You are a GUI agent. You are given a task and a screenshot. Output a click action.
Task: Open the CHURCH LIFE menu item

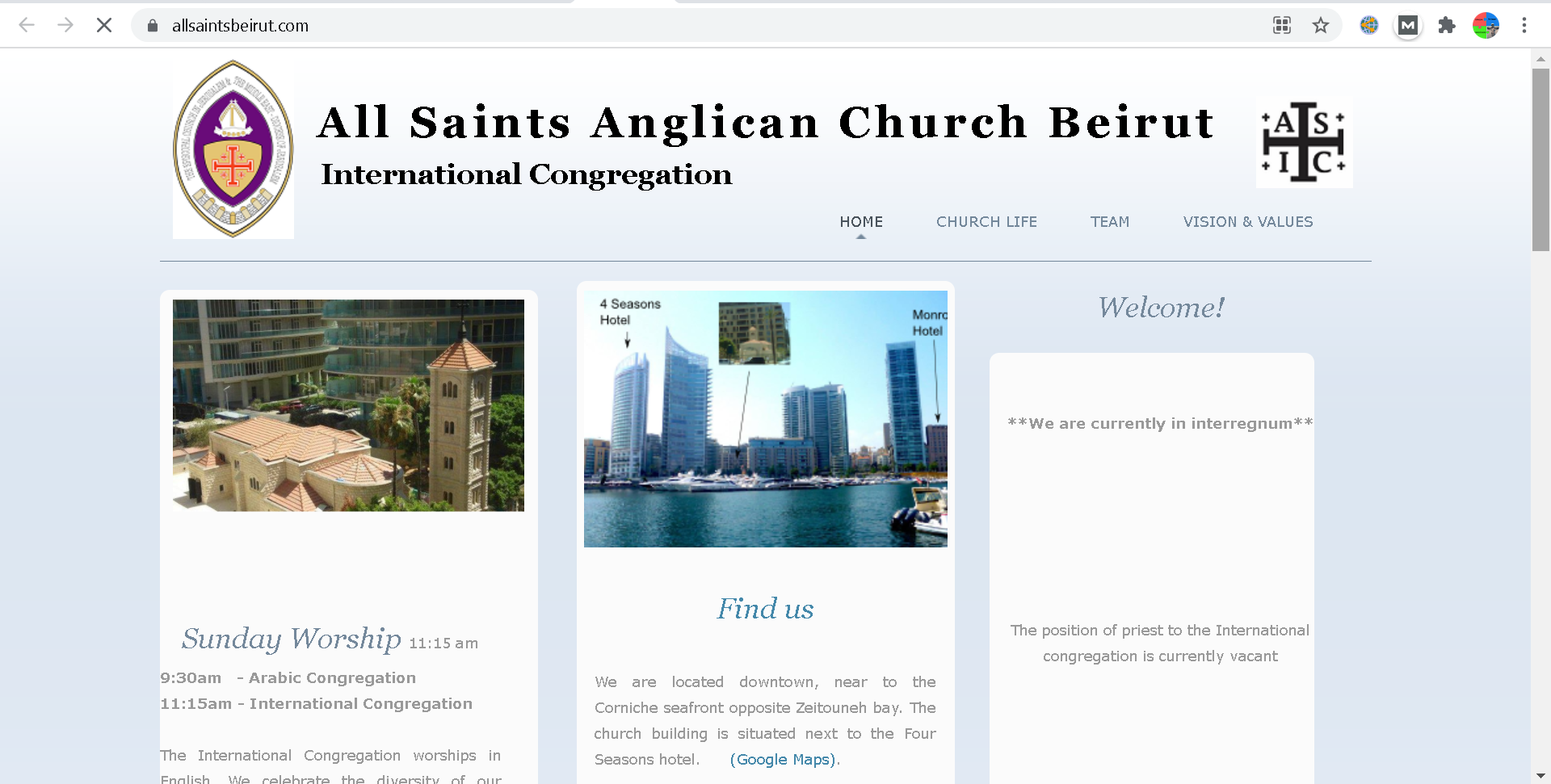(x=986, y=222)
